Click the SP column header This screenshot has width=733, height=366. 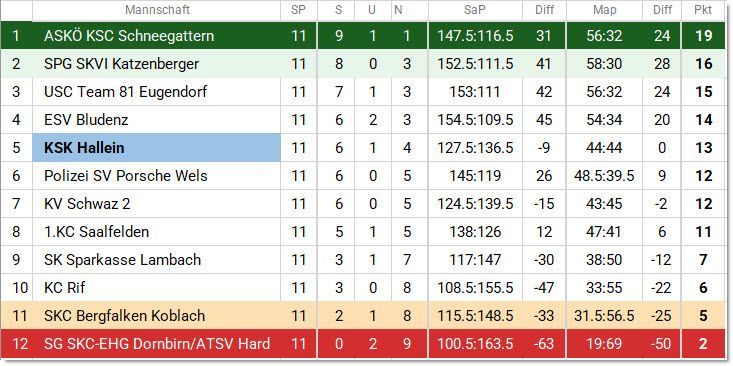coord(298,10)
